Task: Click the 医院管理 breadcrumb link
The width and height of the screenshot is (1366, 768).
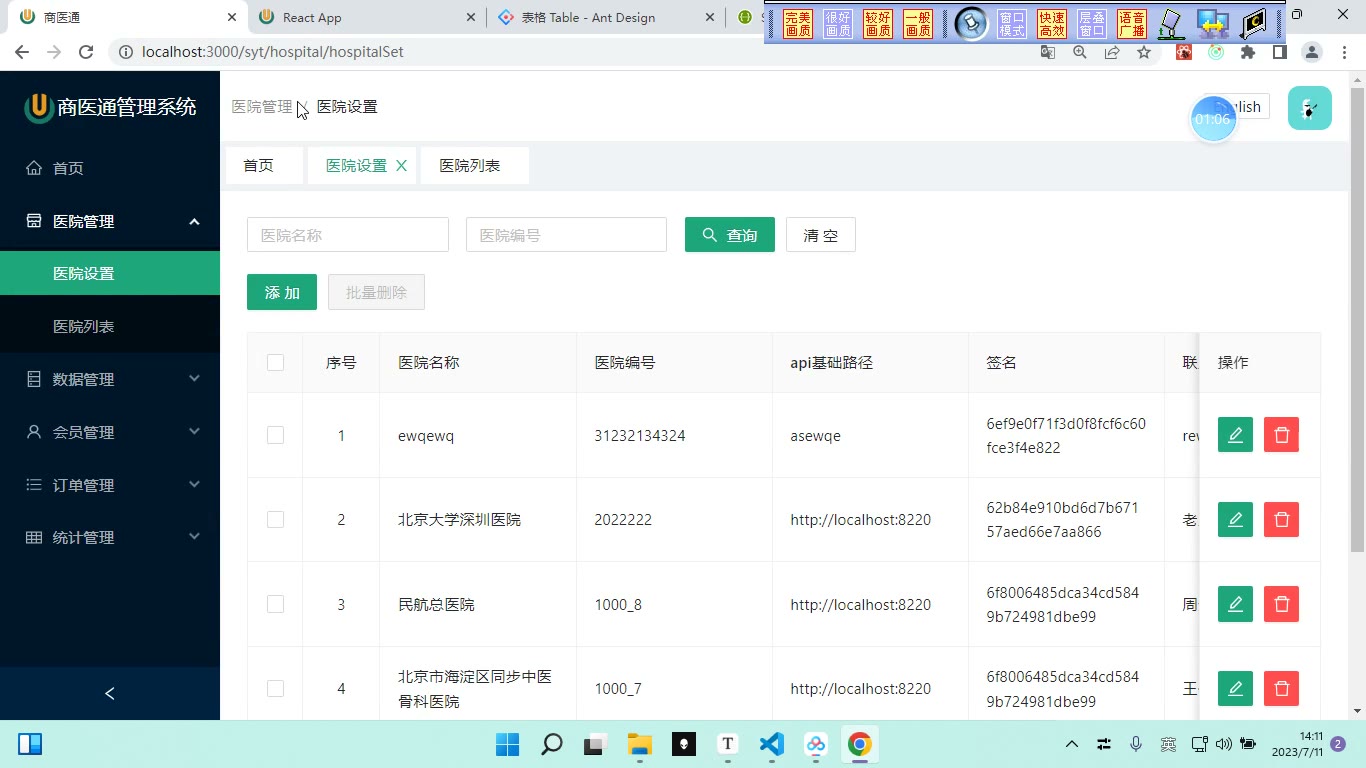Action: pos(262,107)
